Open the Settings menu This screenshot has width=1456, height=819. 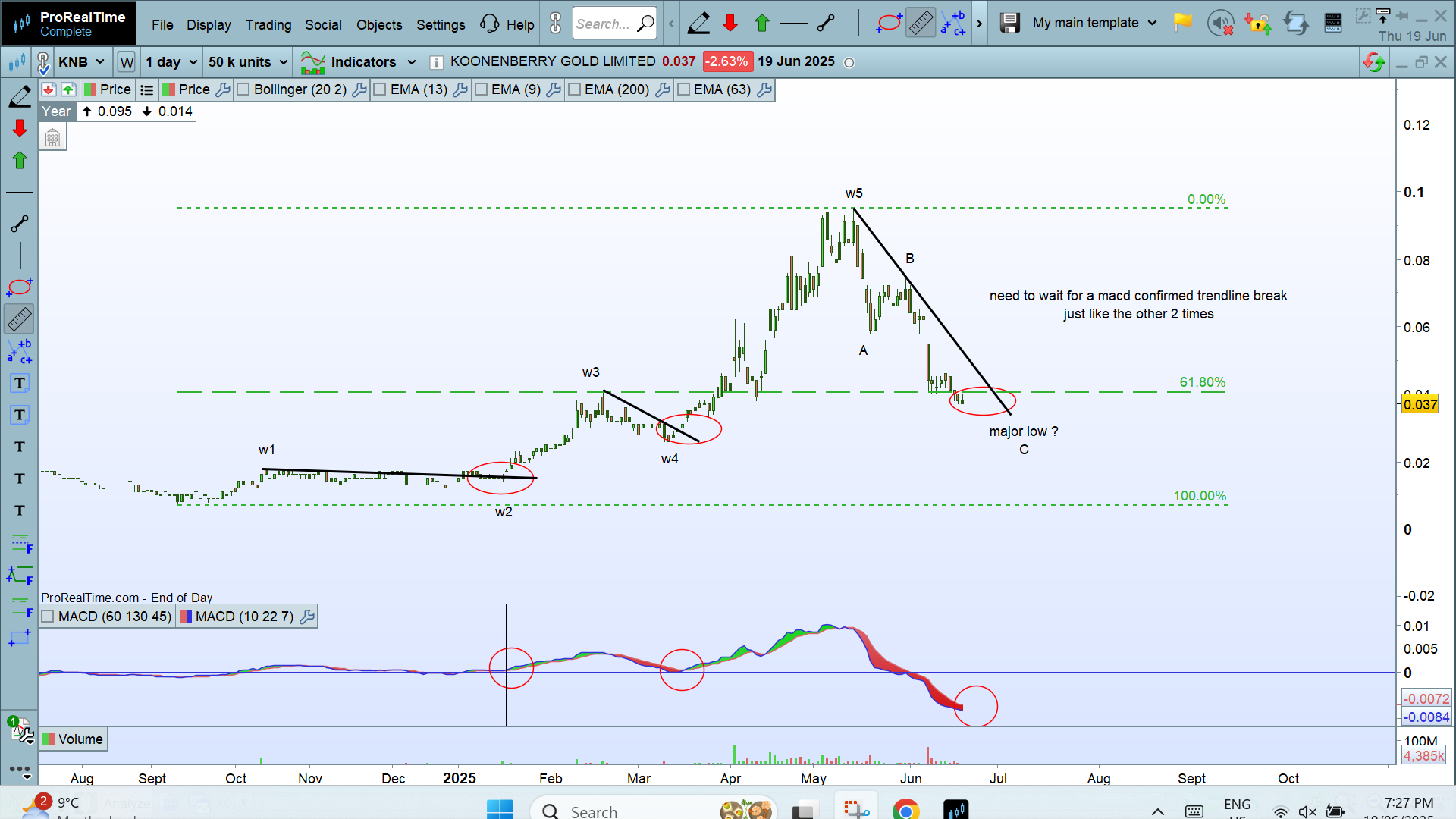click(x=441, y=24)
